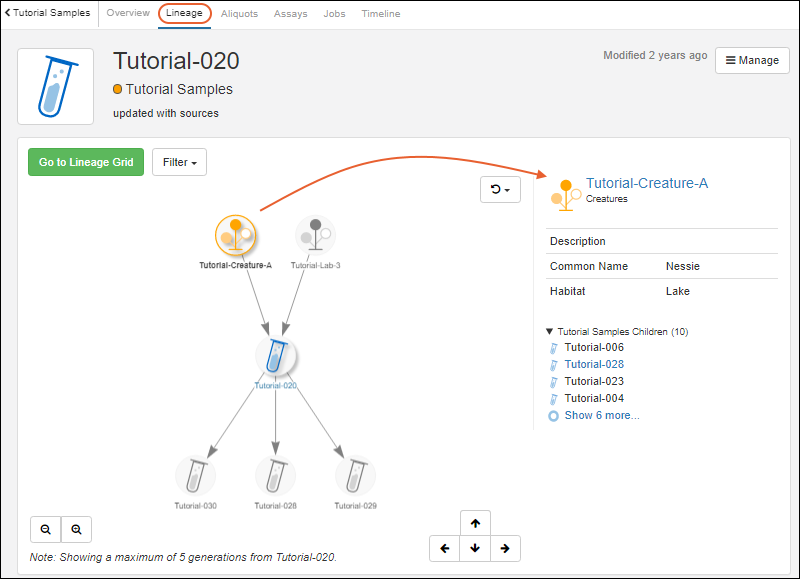Click Go to Lineage Grid button

[x=86, y=162]
